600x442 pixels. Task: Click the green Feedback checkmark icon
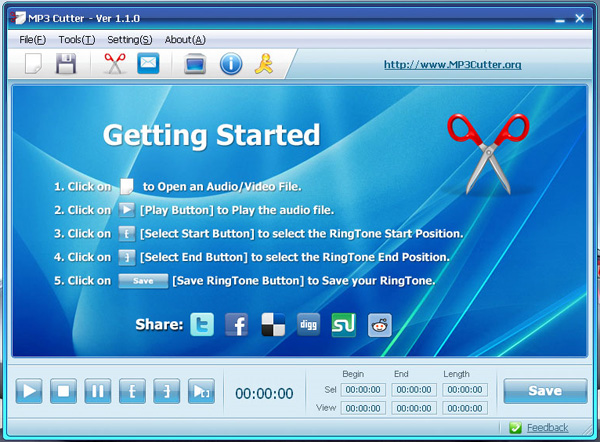pyautogui.click(x=515, y=427)
